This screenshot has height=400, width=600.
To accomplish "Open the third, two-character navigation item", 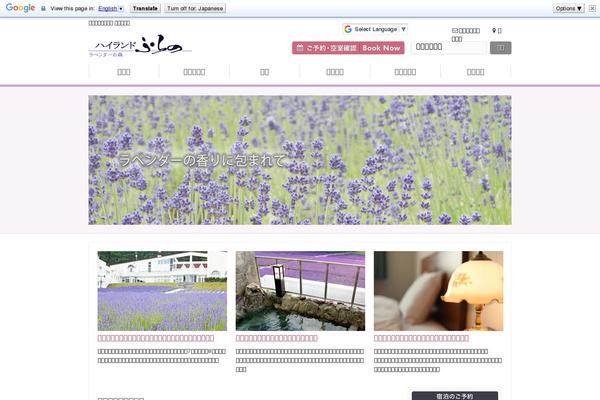I will (264, 72).
